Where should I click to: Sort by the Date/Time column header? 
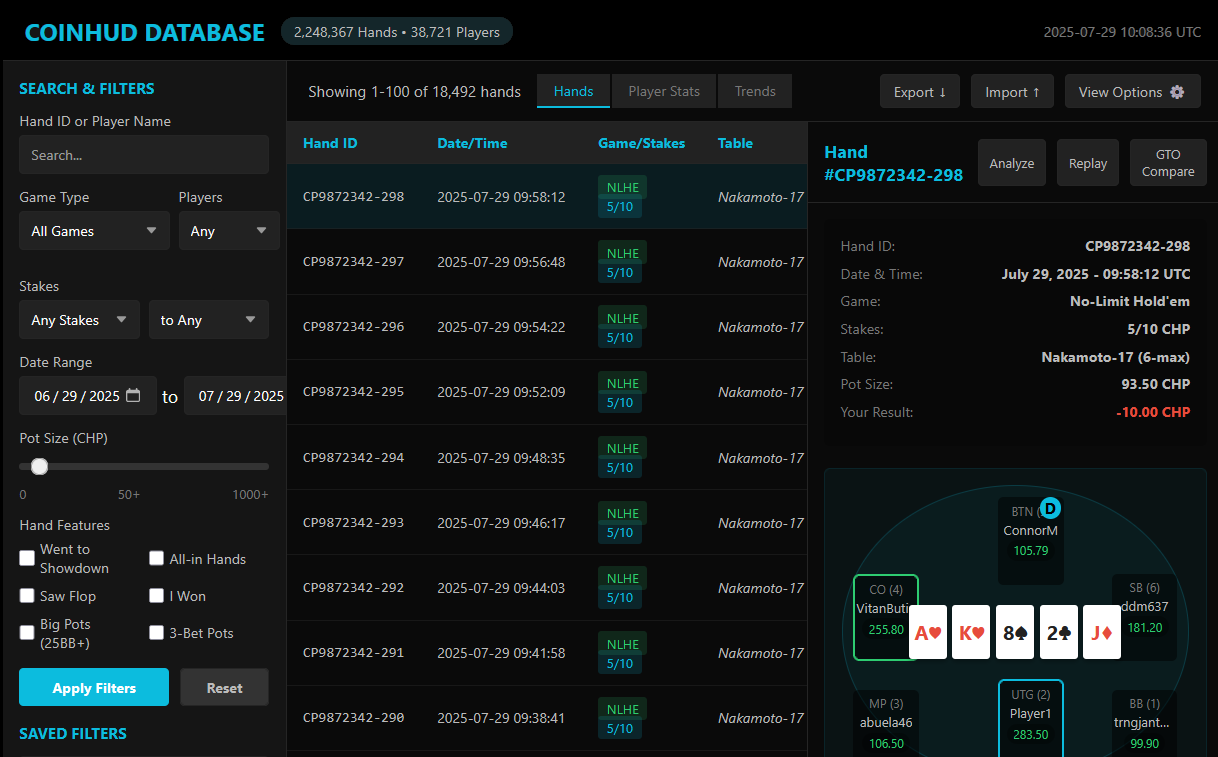coord(472,143)
